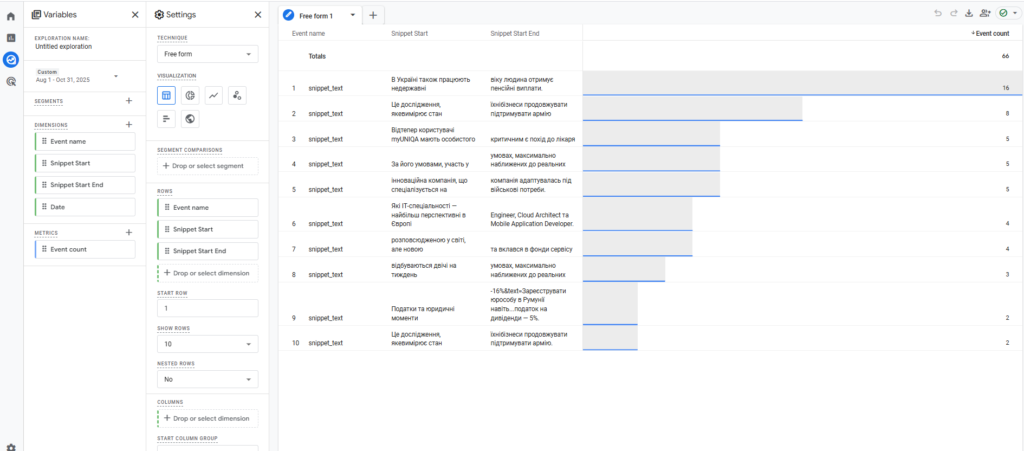Add a new exploration tab

pos(372,15)
